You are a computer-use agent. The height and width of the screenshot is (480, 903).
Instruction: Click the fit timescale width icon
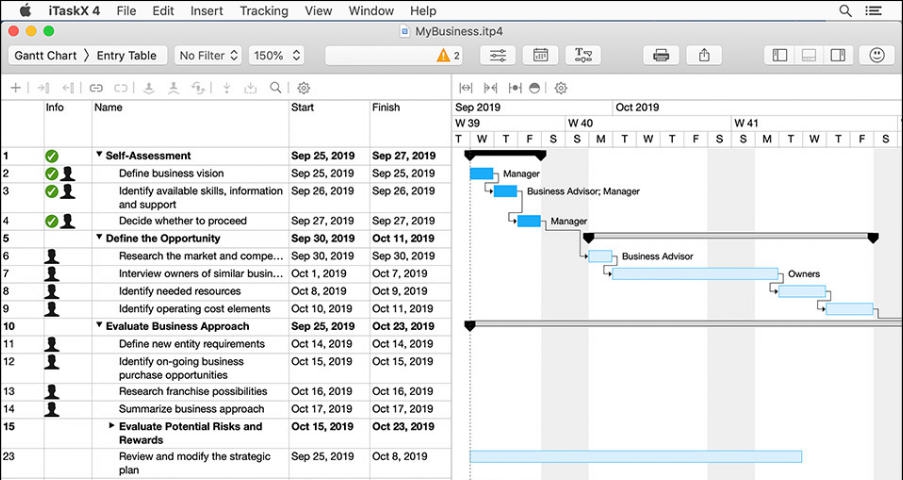point(466,88)
